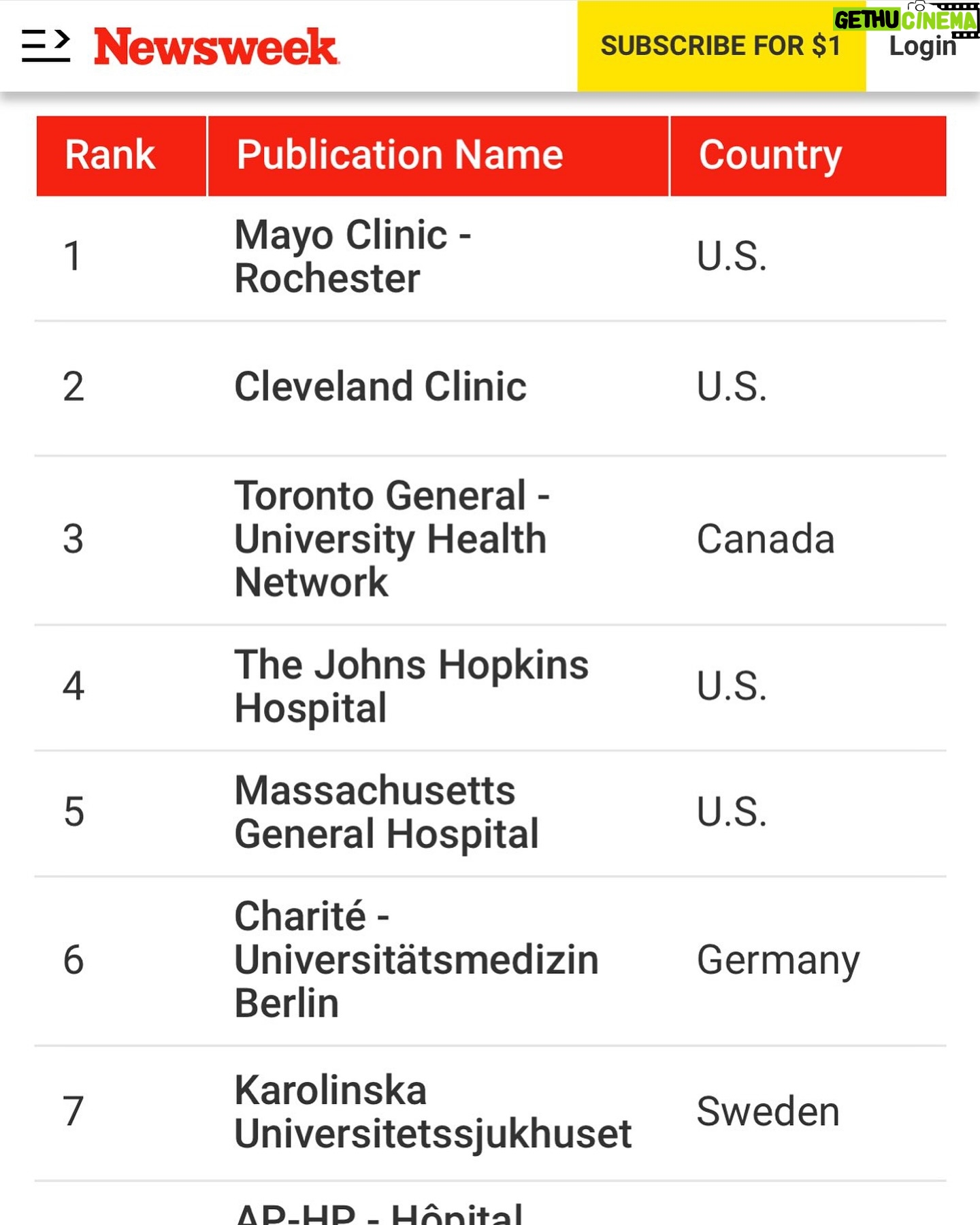
Task: Open the Login link
Action: click(922, 48)
